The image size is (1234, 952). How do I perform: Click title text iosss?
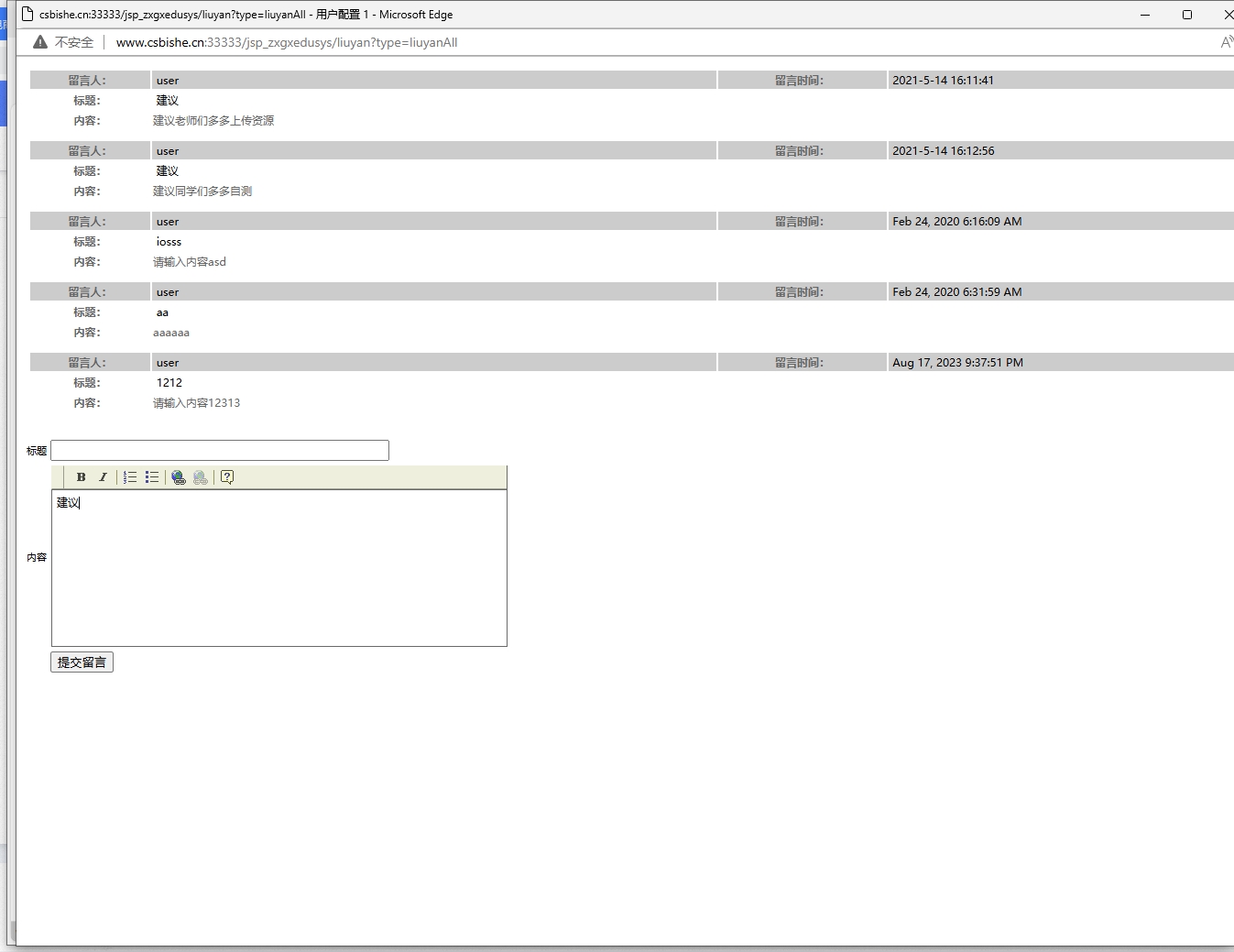169,242
